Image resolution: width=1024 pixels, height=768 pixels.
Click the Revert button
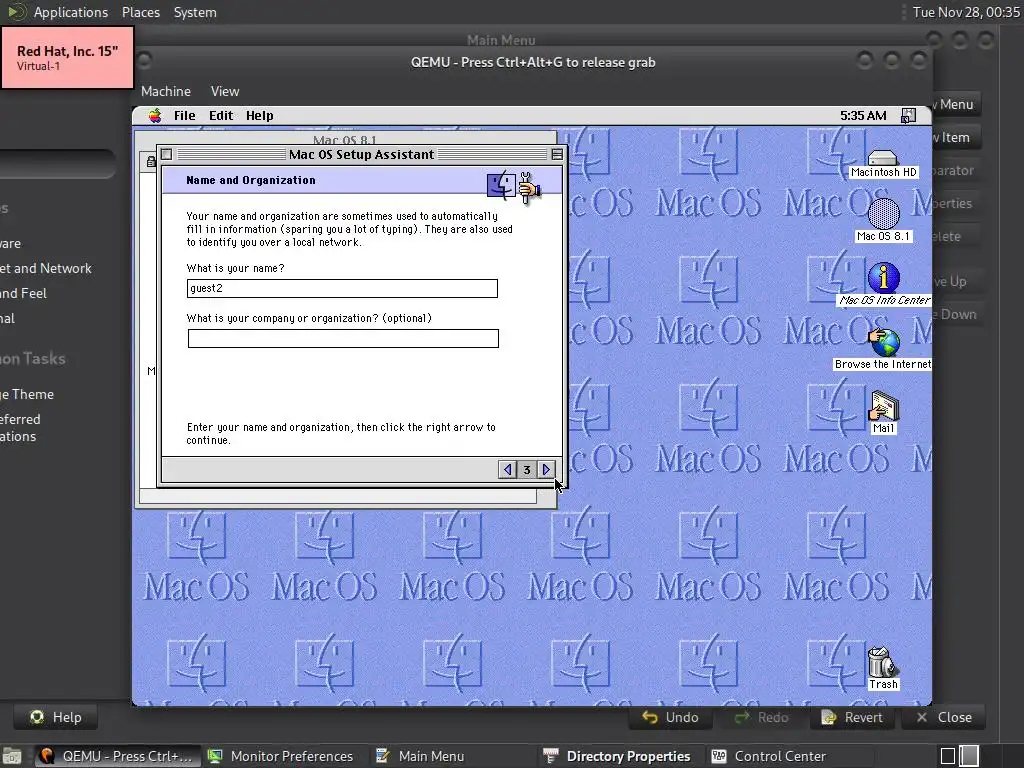[x=852, y=717]
